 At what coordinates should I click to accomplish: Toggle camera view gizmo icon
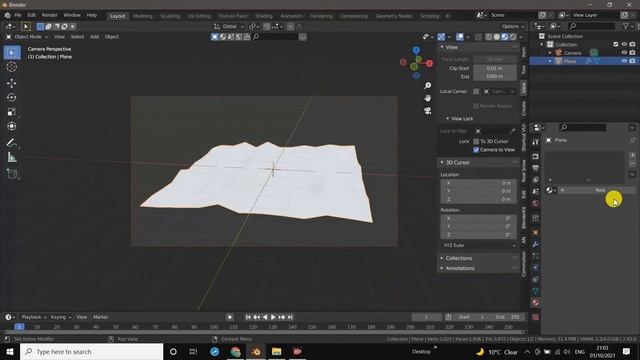point(427,111)
